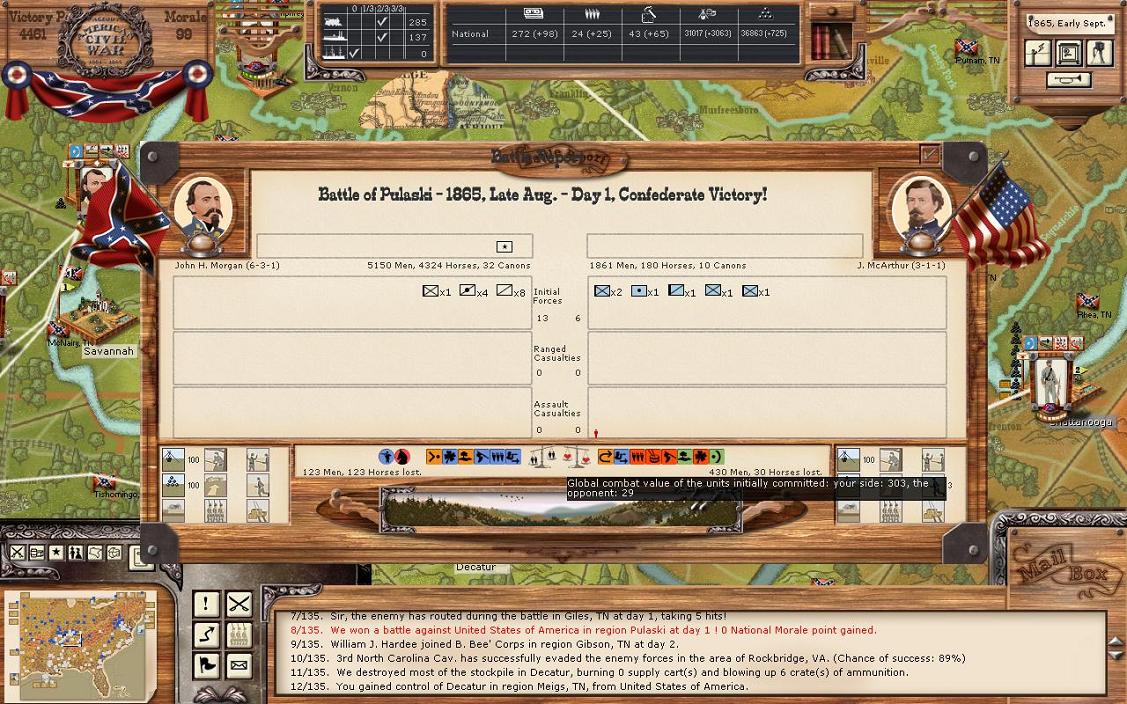Viewport: 1127px width, 704px height.
Task: Select the flag message filter button
Action: (x=206, y=665)
